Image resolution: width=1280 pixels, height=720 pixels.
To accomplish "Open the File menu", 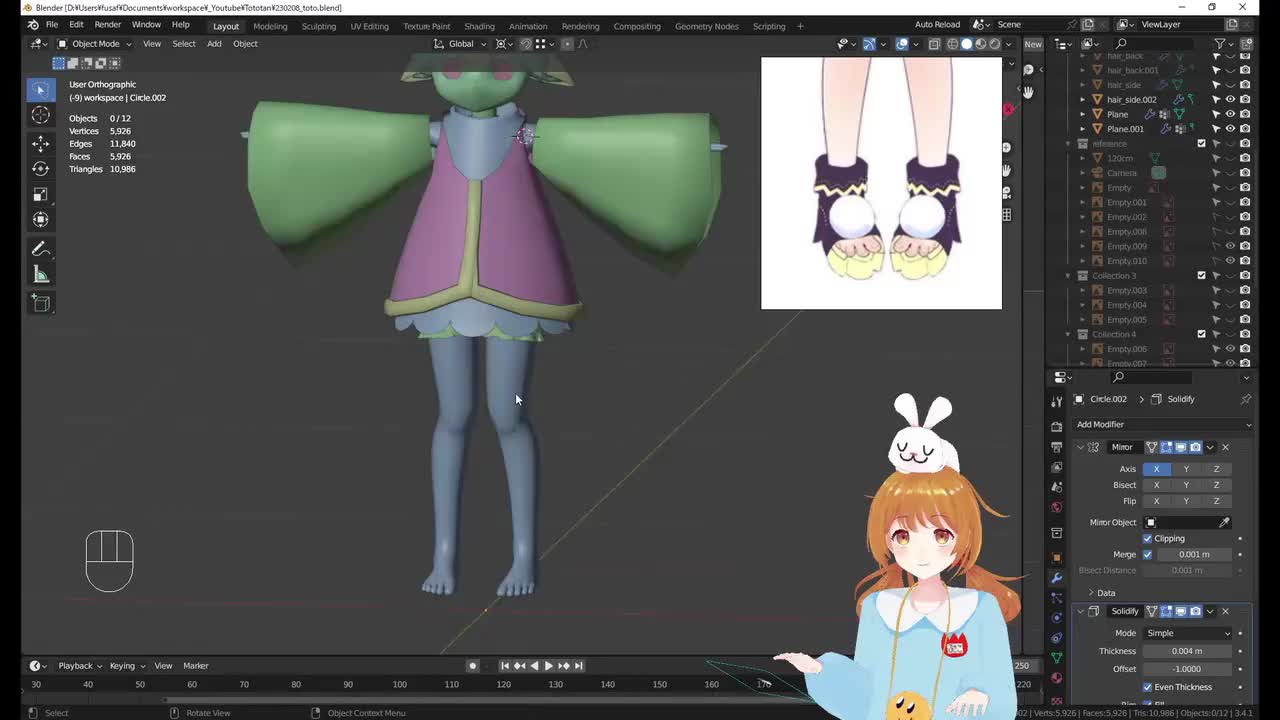I will pos(51,24).
